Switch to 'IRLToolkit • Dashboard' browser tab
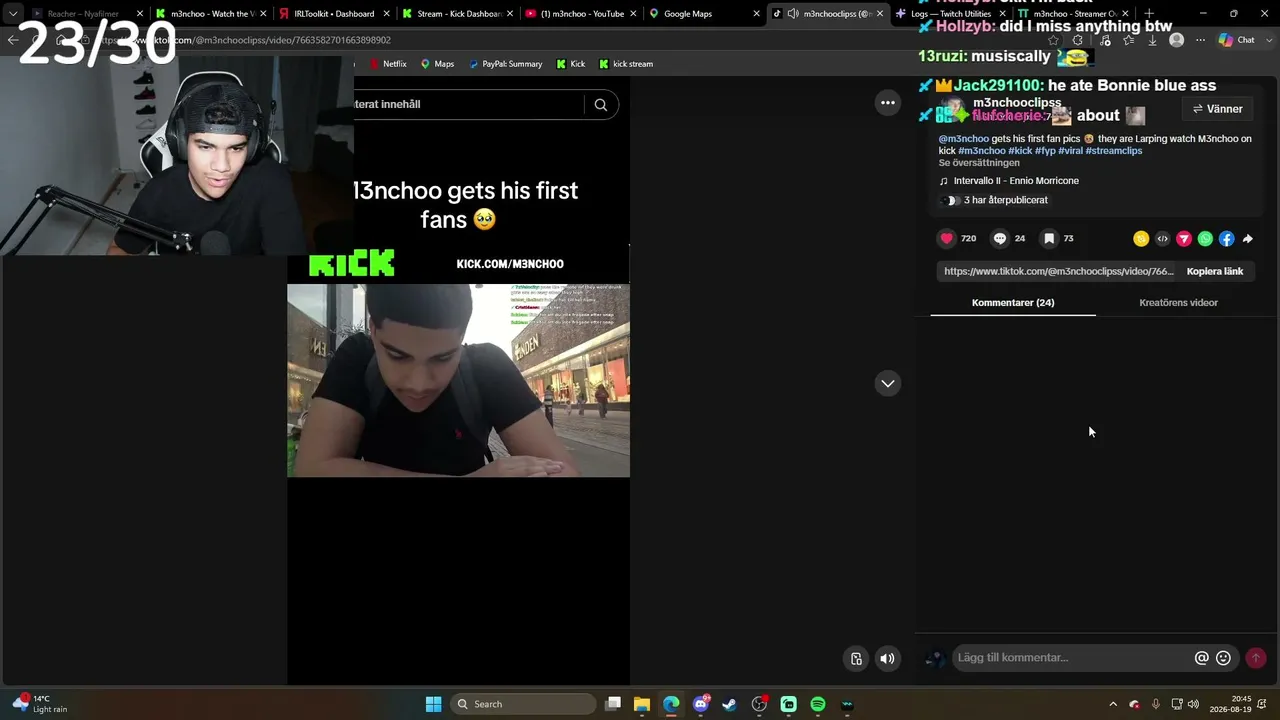This screenshot has width=1280, height=720. pyautogui.click(x=335, y=14)
